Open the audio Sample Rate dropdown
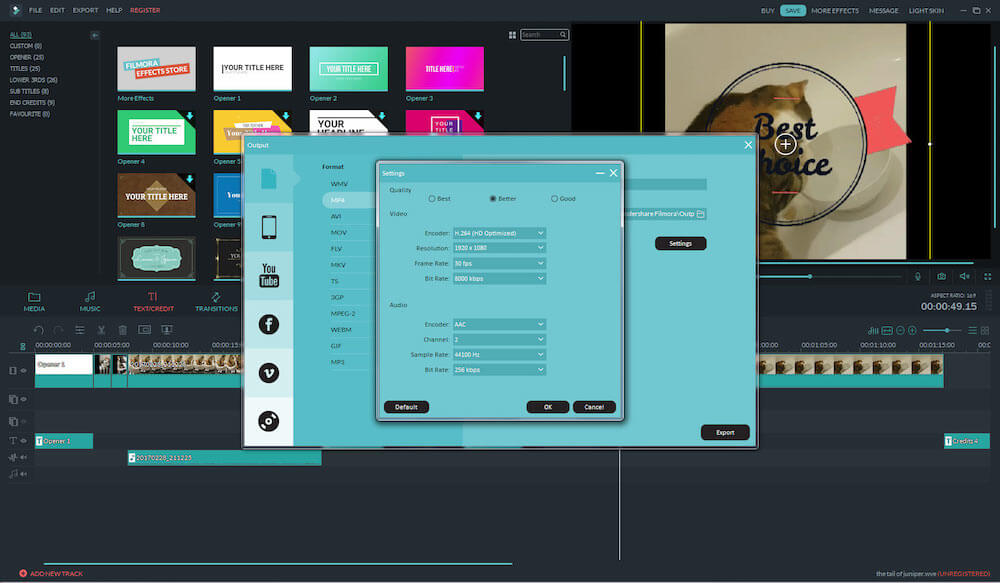 (499, 355)
